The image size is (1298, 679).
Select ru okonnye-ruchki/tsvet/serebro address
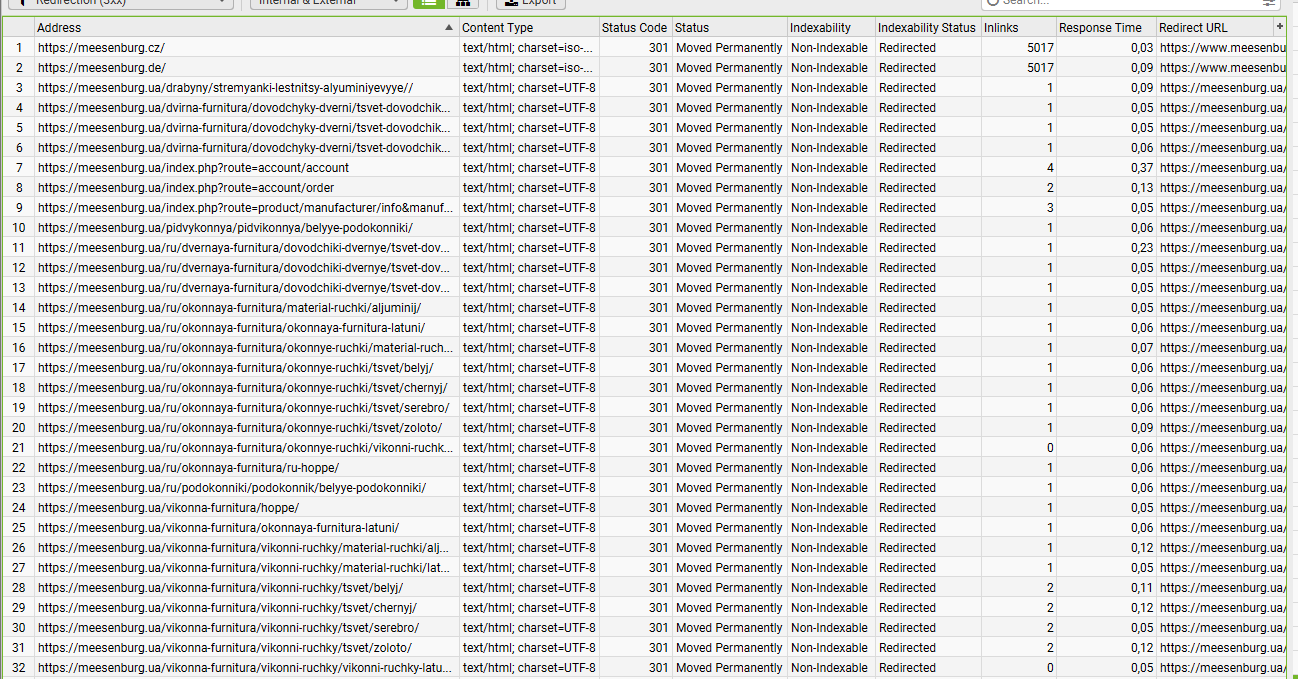pyautogui.click(x=243, y=408)
